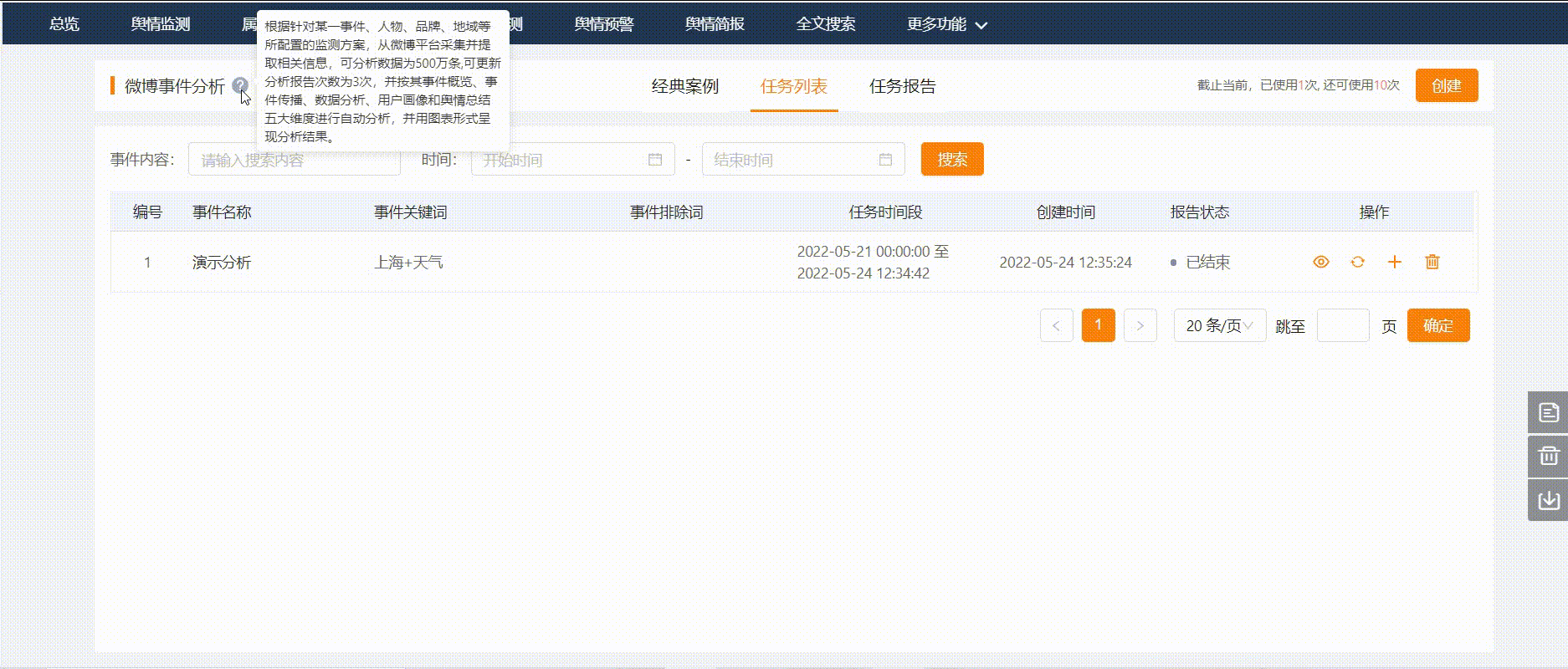Click the orange 创建 button
The image size is (1568, 669).
click(x=1447, y=85)
